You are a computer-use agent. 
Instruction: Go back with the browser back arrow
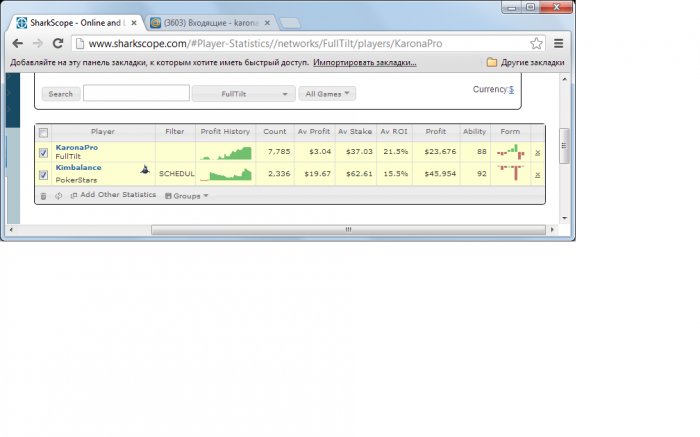point(17,43)
